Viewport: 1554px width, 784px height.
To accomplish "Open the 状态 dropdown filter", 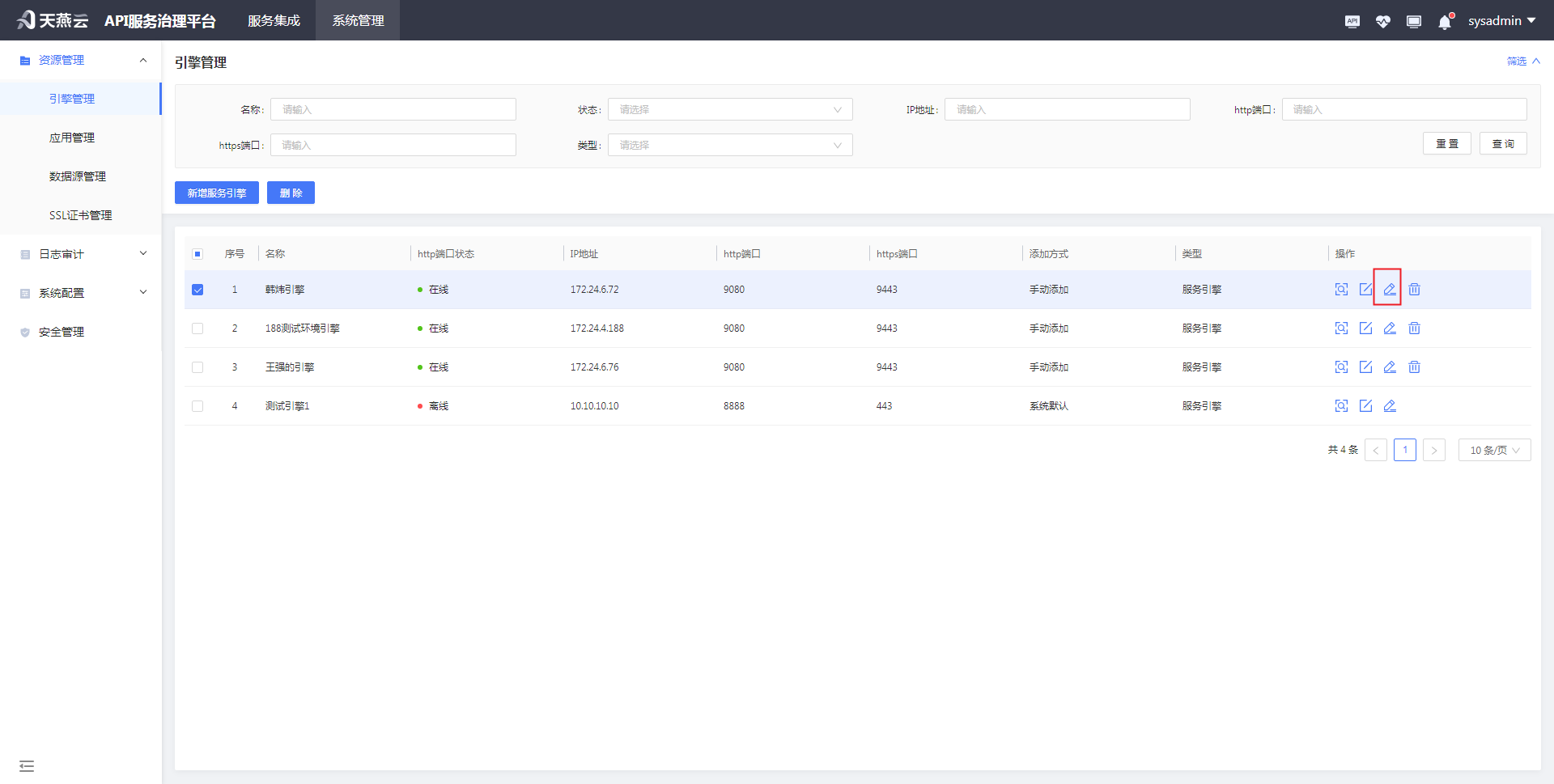I will click(729, 109).
